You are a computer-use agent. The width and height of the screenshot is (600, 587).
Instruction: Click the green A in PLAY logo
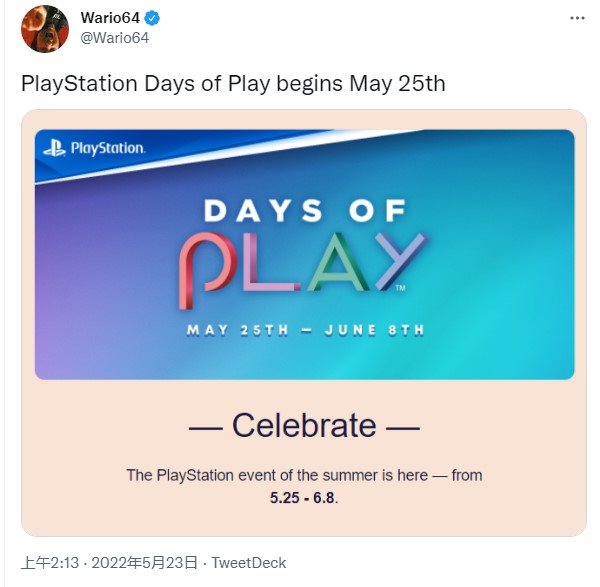point(336,262)
